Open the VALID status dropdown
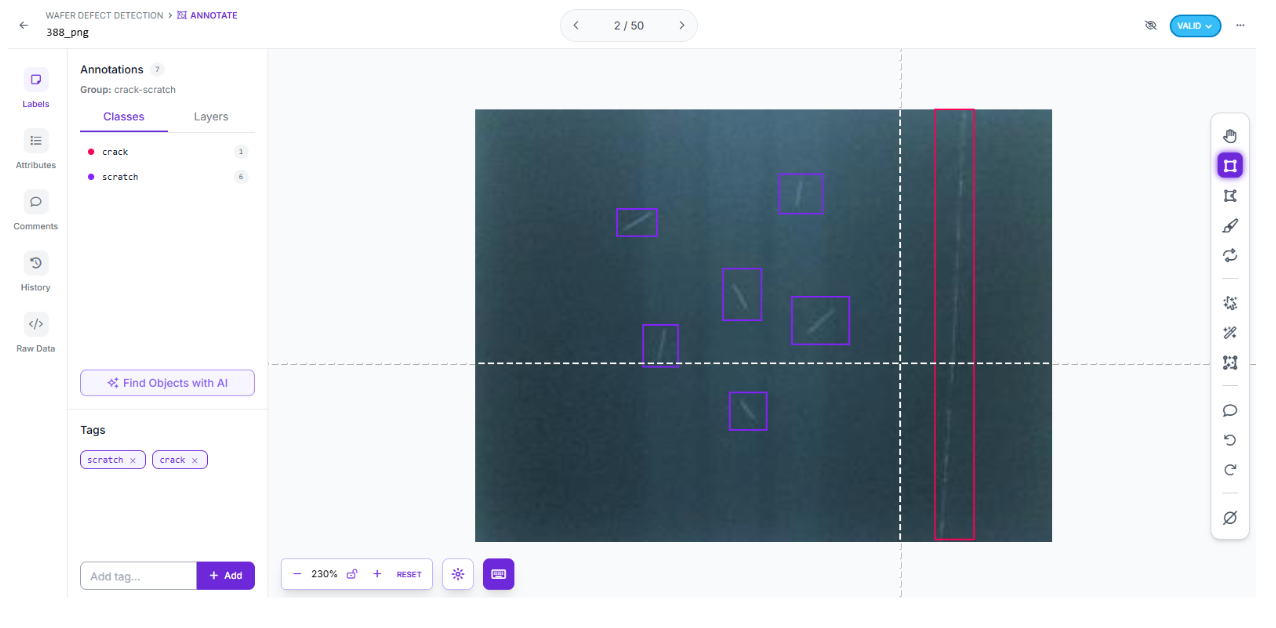 click(x=1195, y=26)
